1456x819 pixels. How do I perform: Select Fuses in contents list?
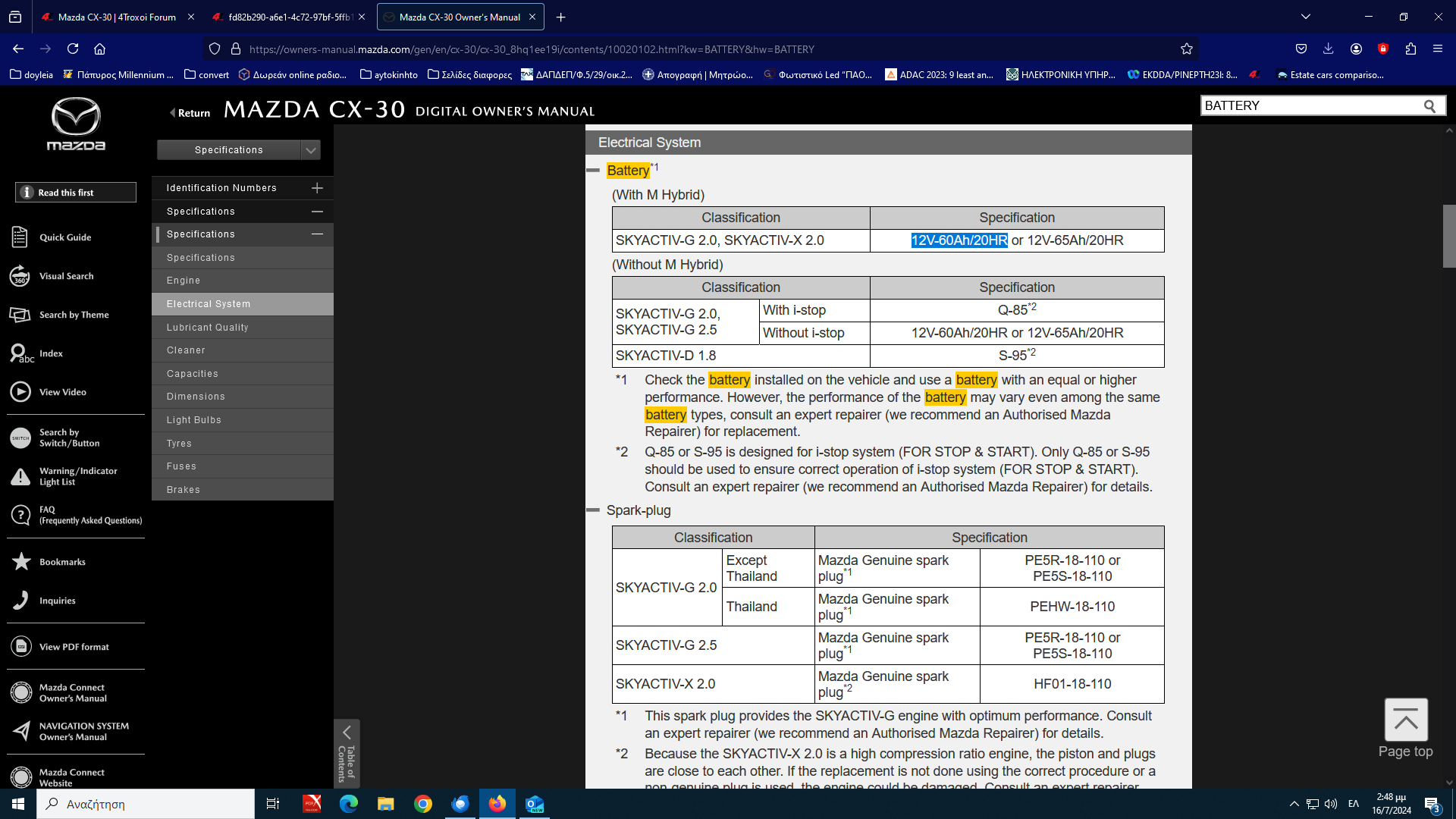point(243,466)
